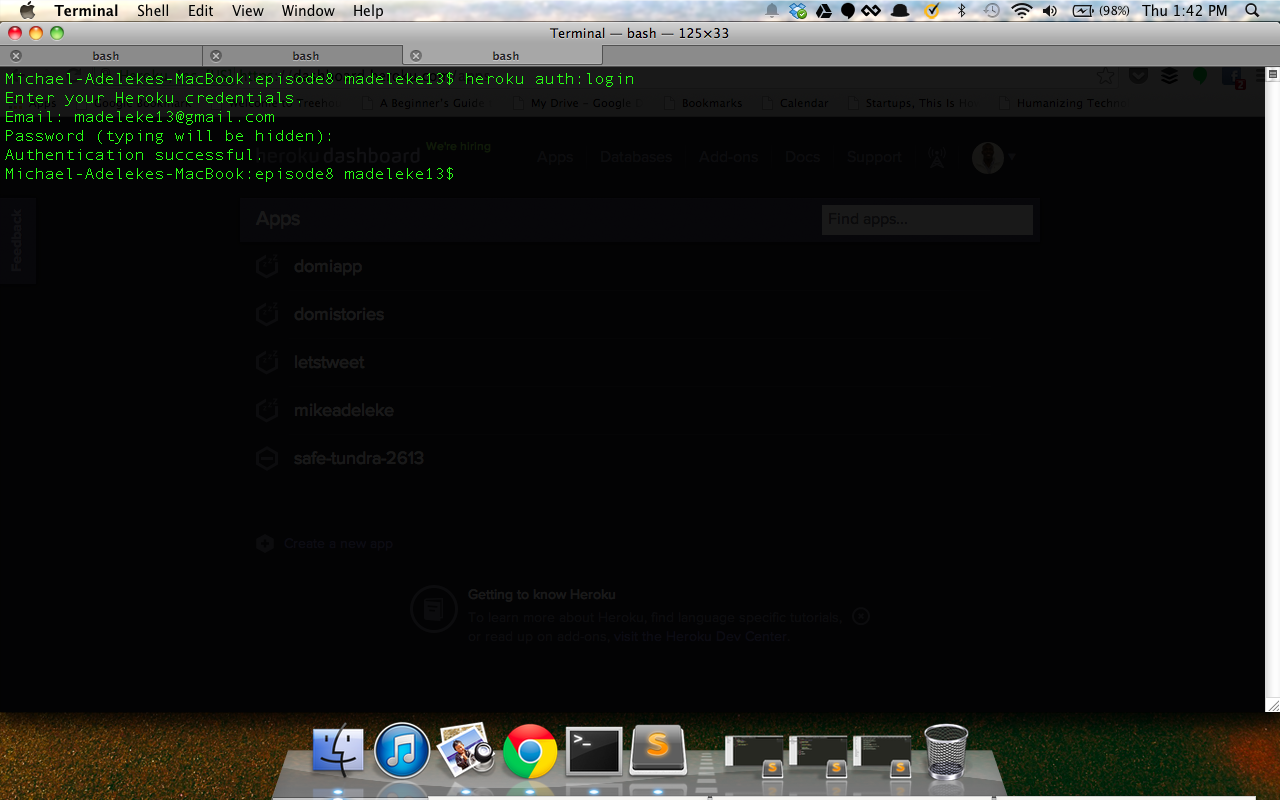Image resolution: width=1280 pixels, height=800 pixels.
Task: Click the last prompt line in Terminal
Action: (230, 174)
